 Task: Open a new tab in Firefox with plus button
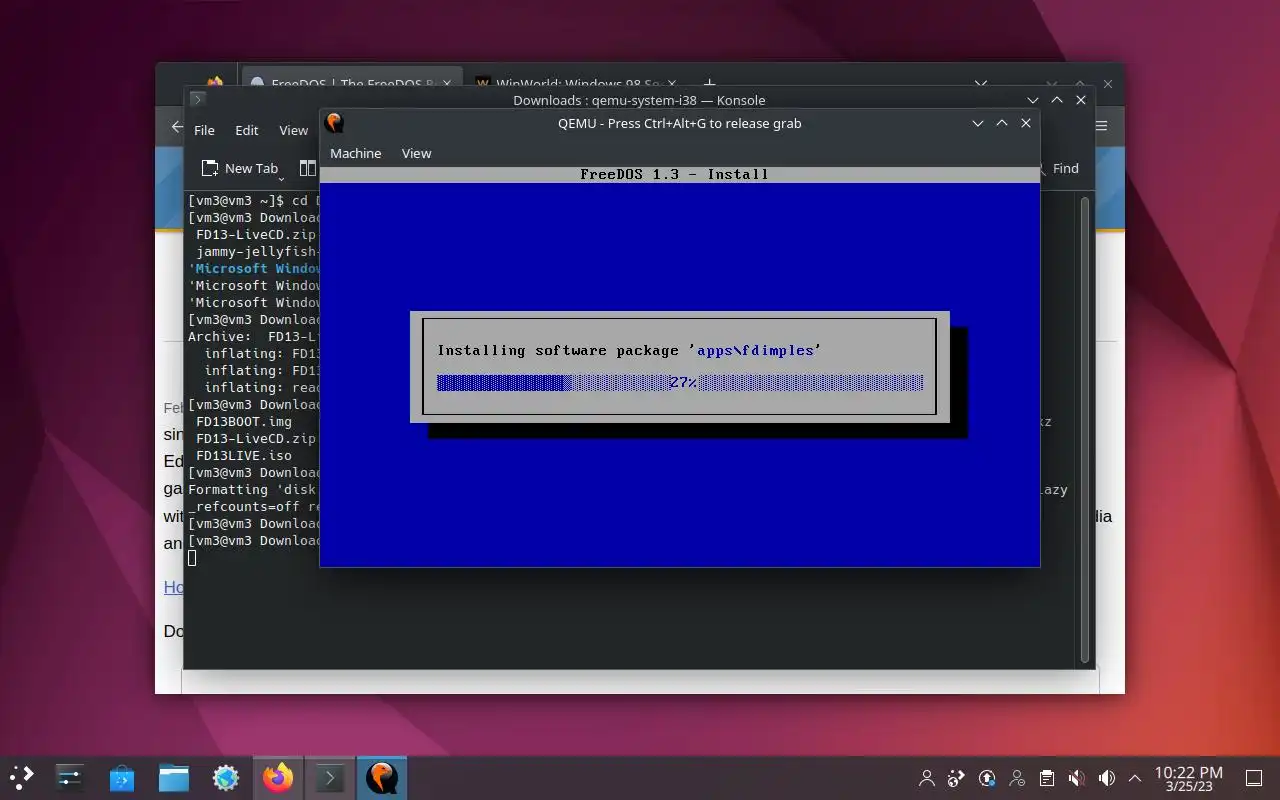(709, 84)
